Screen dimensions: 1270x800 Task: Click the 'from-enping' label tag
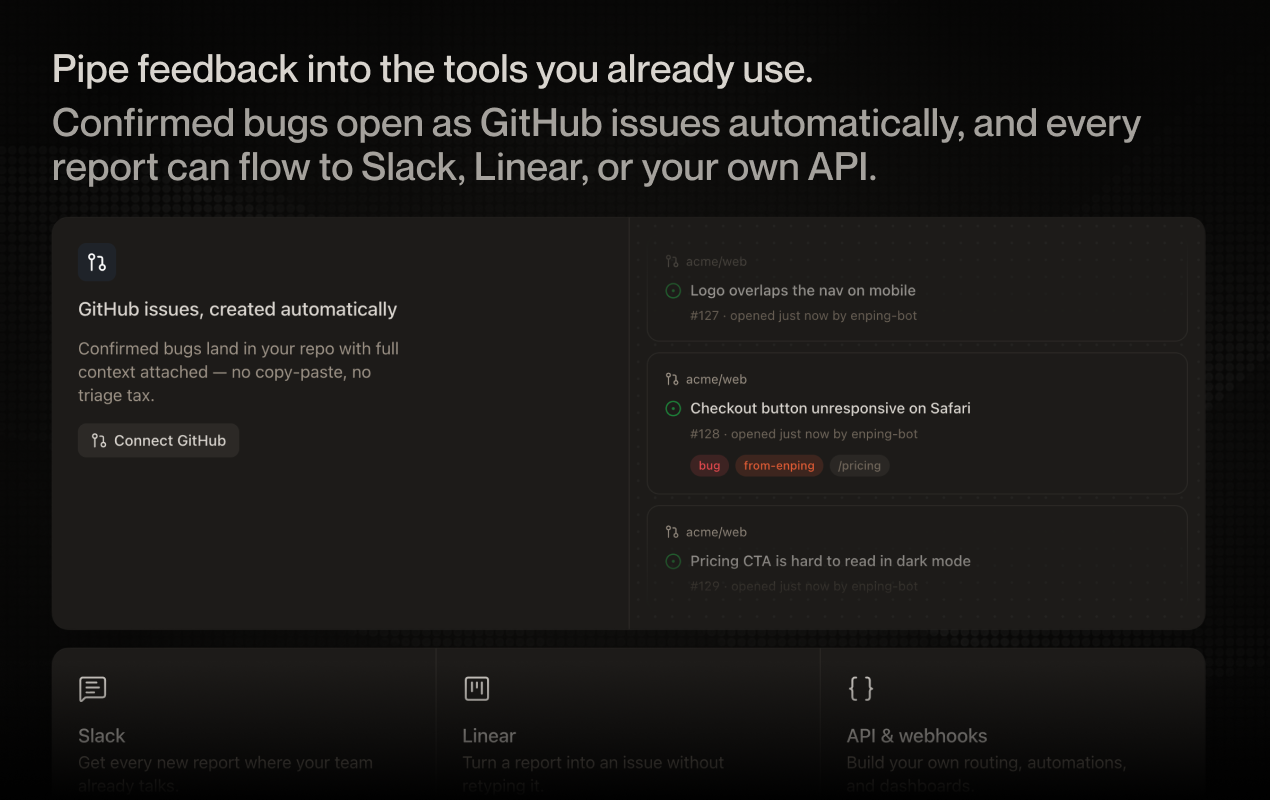click(x=779, y=466)
